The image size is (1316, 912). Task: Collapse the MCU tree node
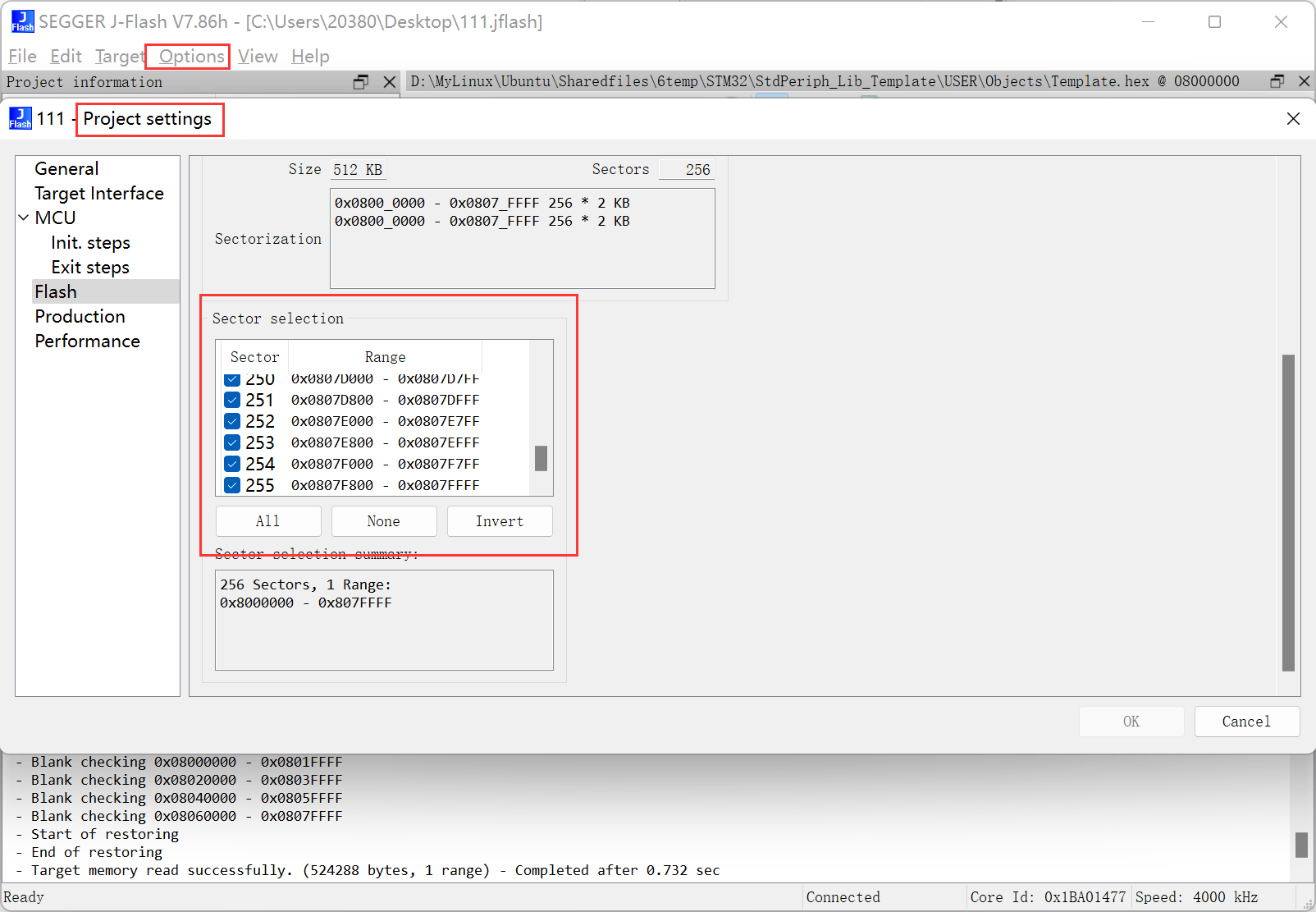coord(24,218)
